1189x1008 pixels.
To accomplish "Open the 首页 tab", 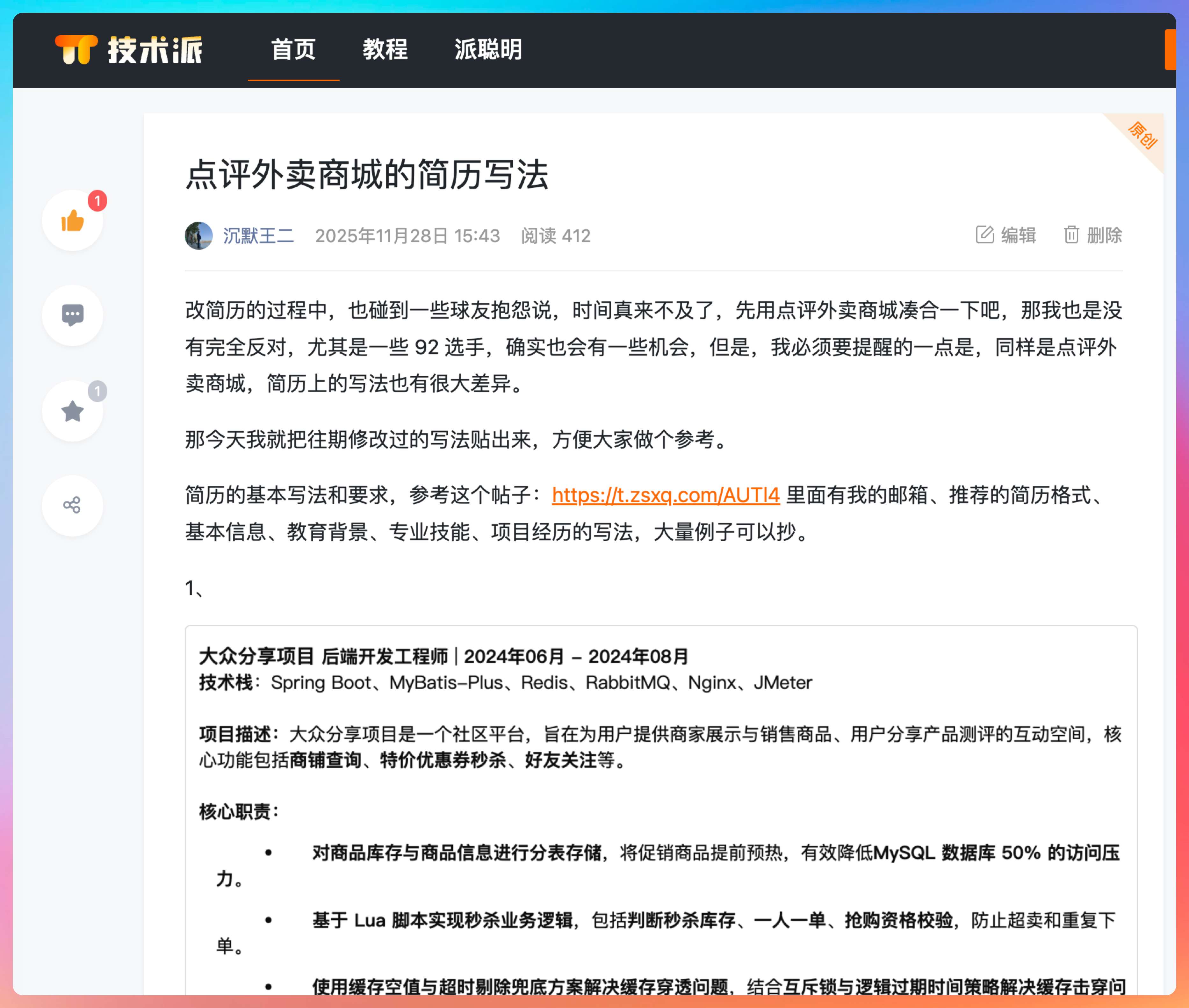I will tap(293, 50).
